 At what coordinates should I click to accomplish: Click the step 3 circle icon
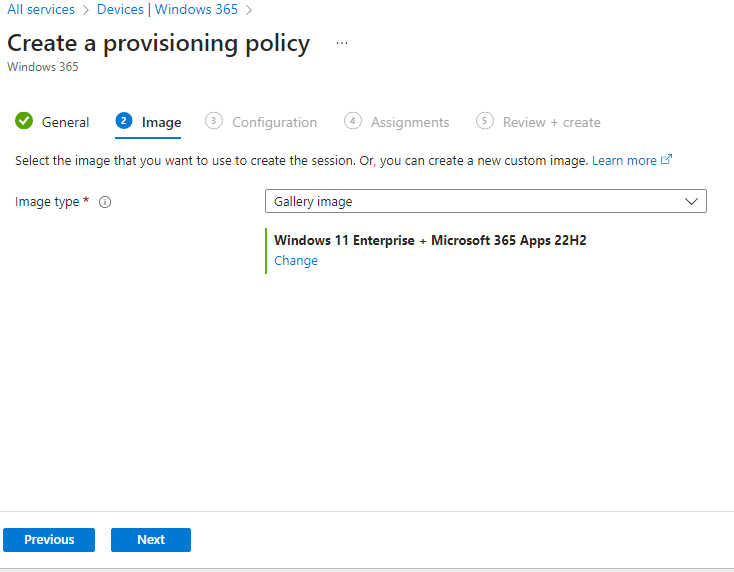pos(213,121)
